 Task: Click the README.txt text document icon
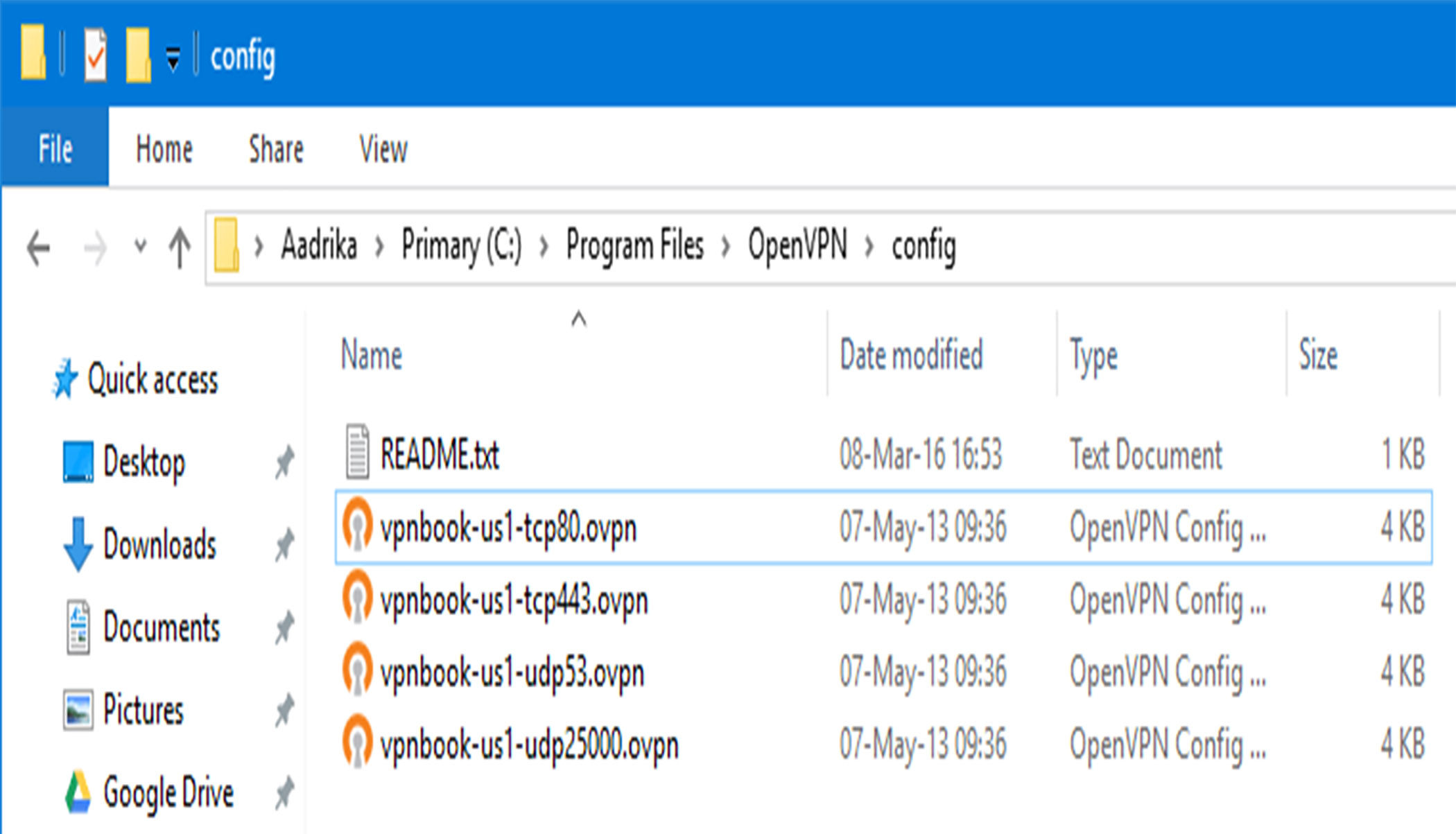[x=357, y=452]
